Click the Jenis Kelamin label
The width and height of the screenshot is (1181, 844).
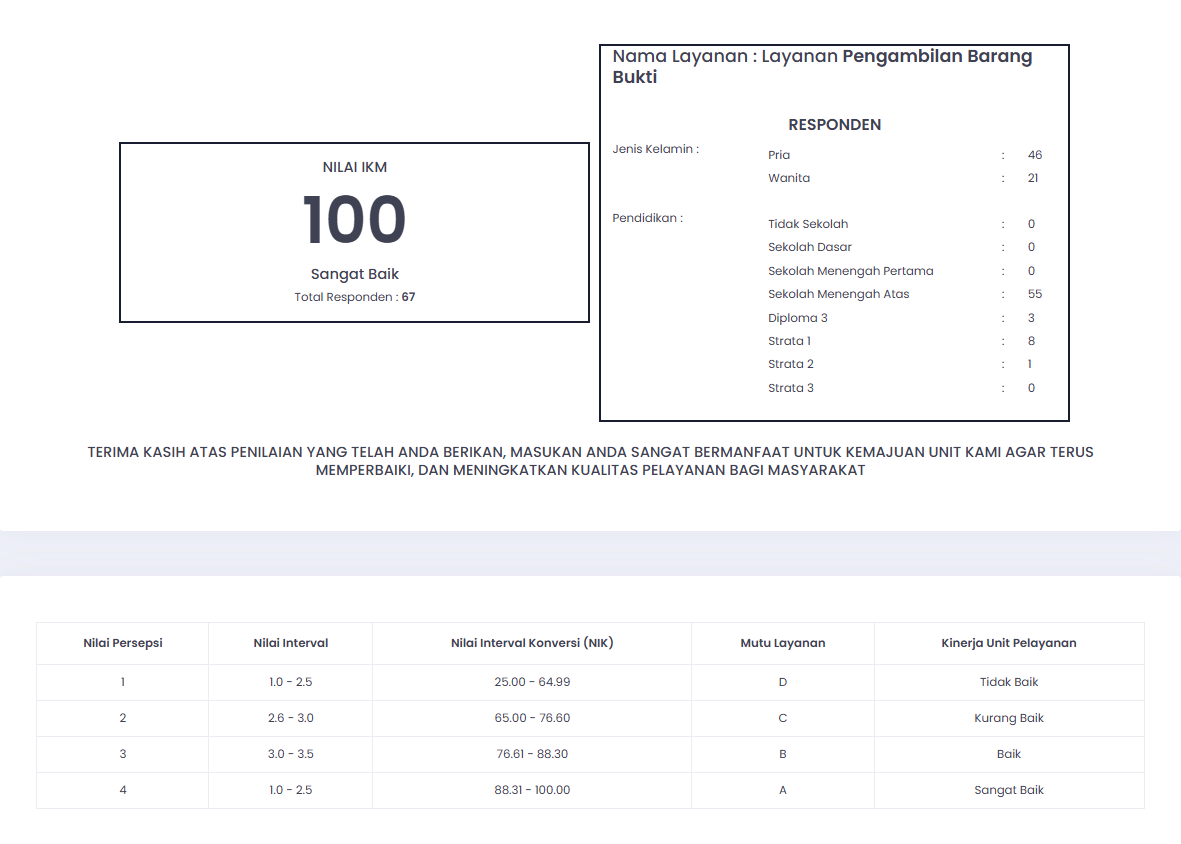655,149
